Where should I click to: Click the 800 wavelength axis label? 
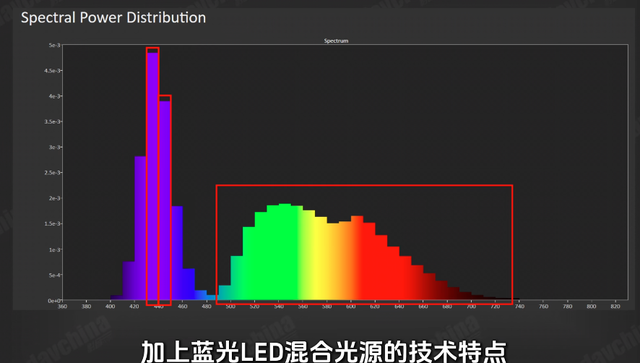coord(591,306)
